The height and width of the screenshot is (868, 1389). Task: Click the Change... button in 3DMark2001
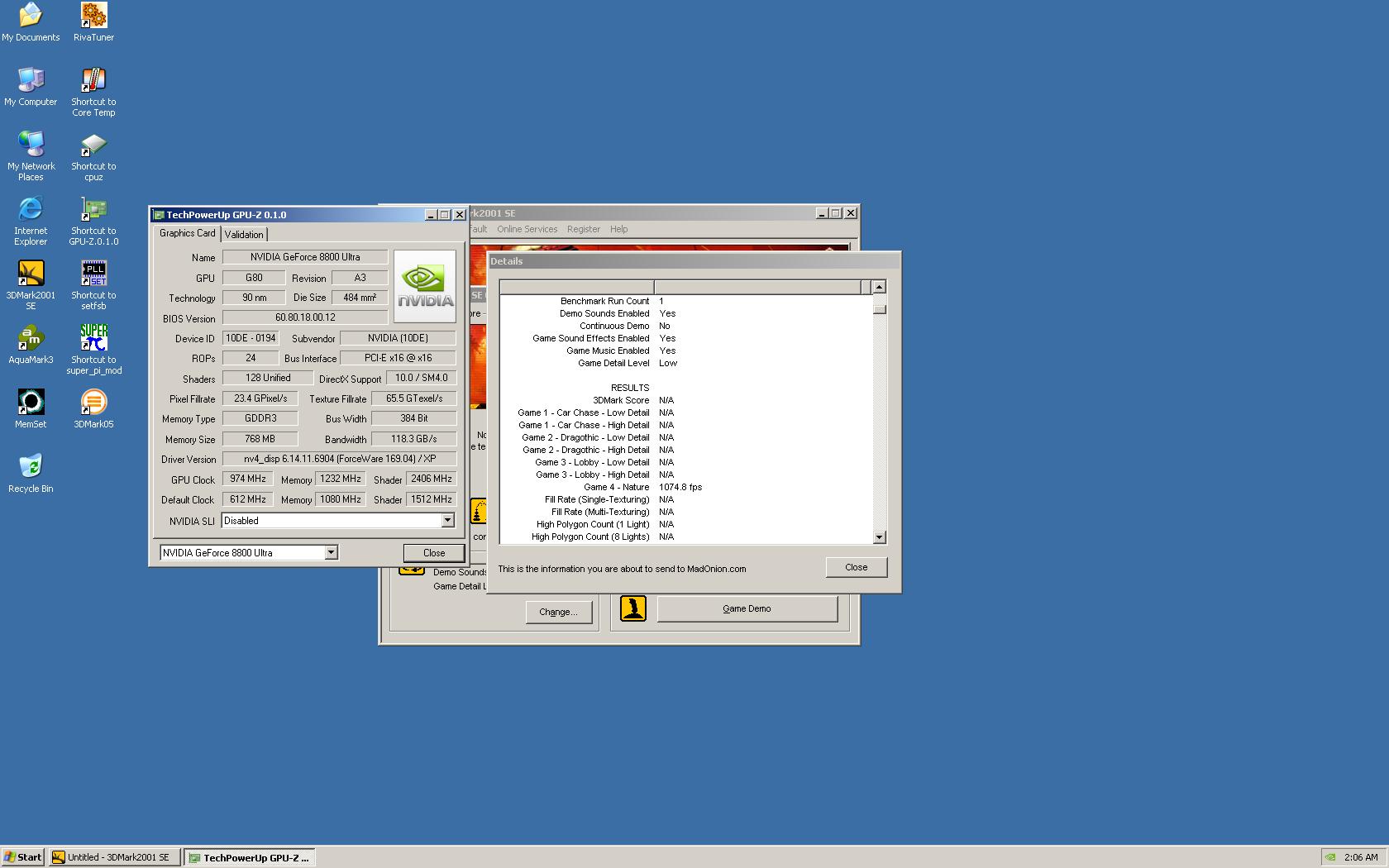coord(558,612)
